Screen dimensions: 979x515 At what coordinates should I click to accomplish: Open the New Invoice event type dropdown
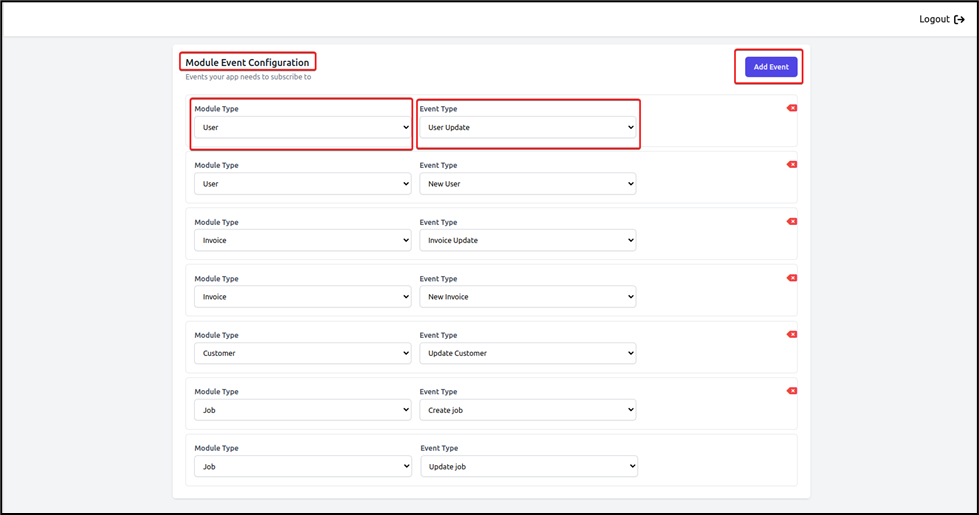[528, 297]
